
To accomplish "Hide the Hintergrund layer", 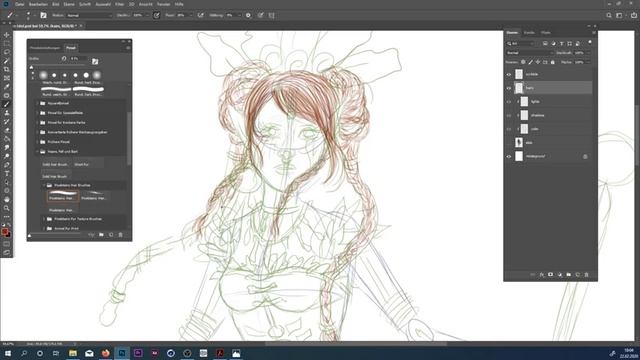I will pyautogui.click(x=509, y=156).
